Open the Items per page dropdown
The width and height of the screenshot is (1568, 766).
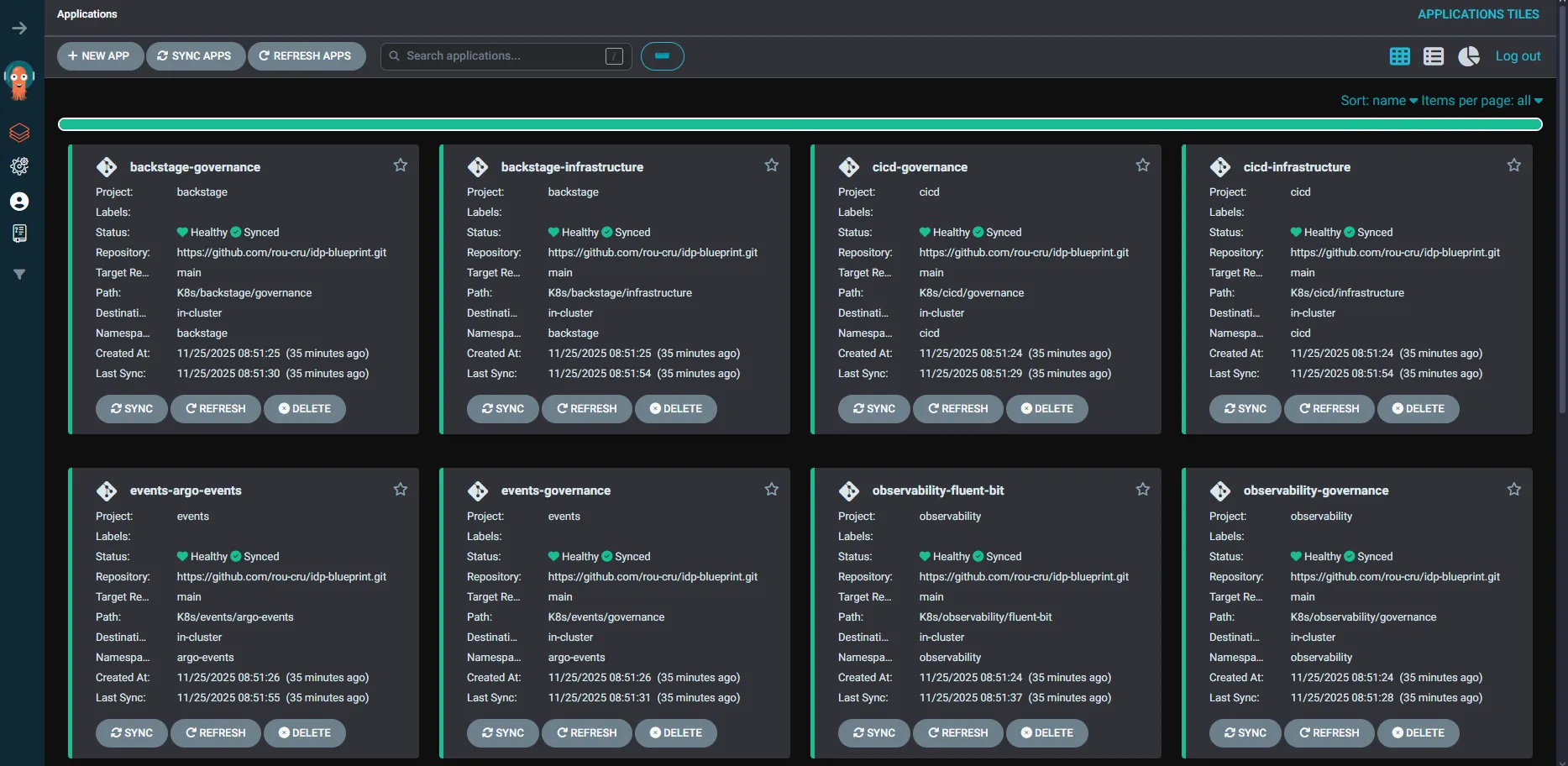(1482, 101)
